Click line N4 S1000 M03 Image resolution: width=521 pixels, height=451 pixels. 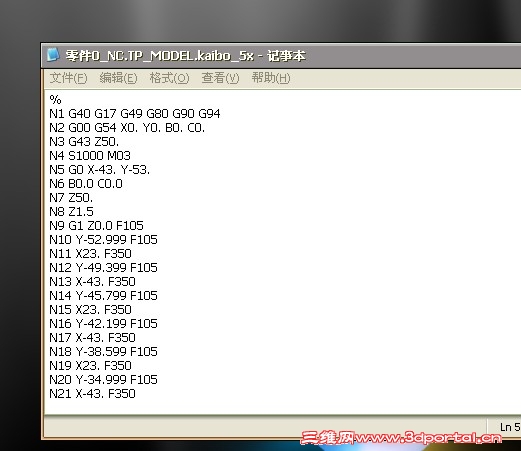tap(90, 156)
